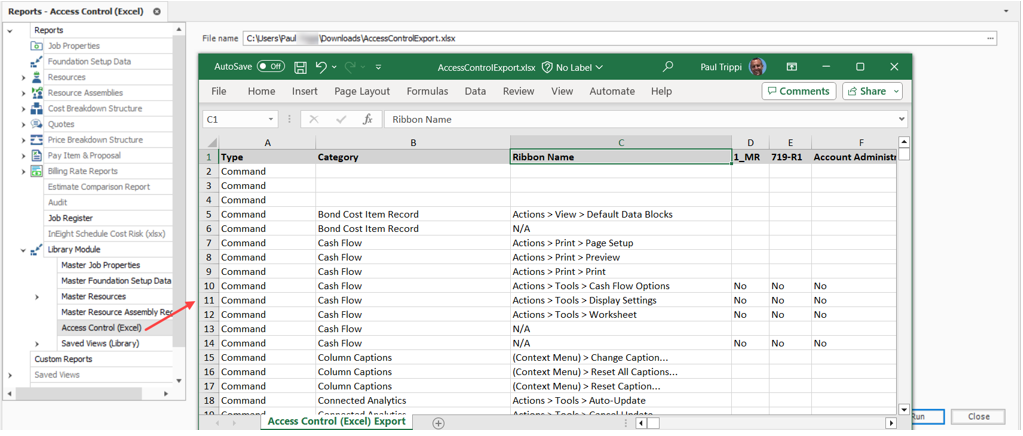
Task: Select Access Control (Excel) report item
Action: point(101,328)
